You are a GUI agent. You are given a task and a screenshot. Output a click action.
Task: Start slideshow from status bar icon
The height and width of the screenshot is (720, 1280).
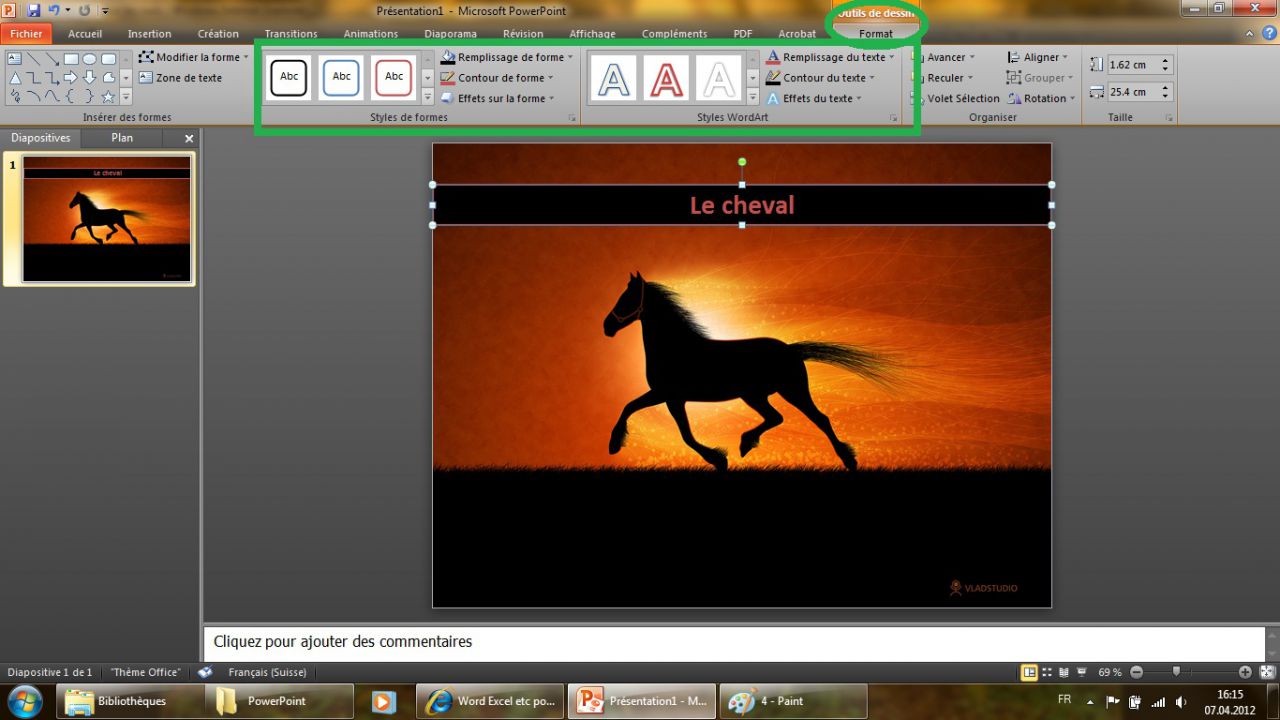pos(1081,673)
